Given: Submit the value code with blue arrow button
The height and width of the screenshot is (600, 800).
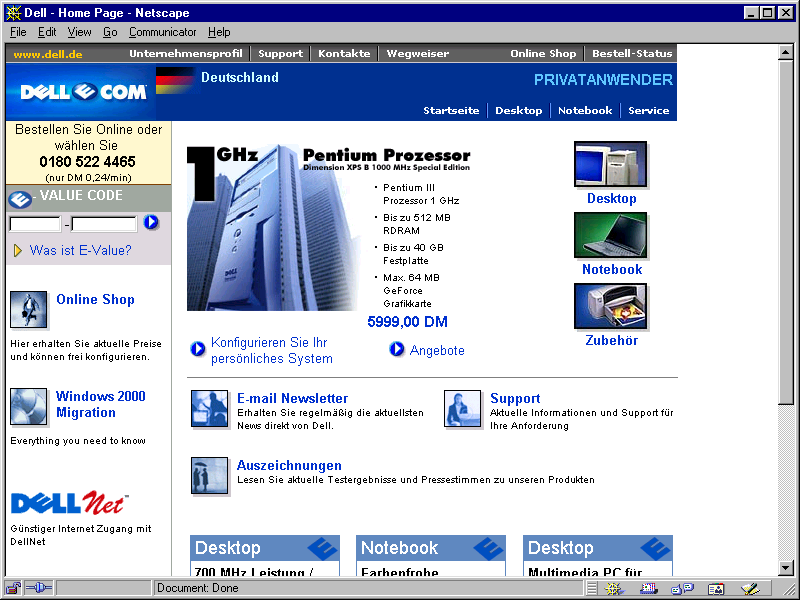Looking at the screenshot, I should tap(151, 222).
